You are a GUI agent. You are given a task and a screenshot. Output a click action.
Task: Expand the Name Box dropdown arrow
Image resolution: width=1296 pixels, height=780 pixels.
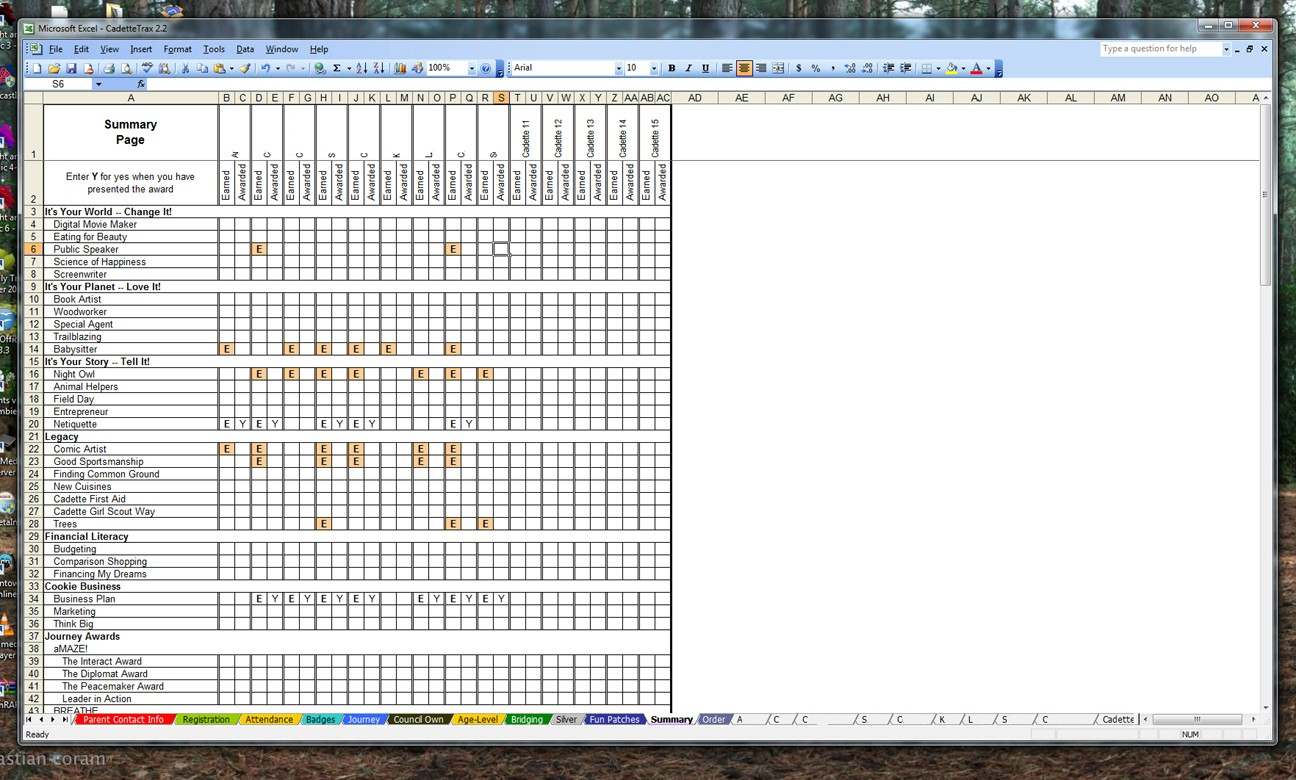tap(98, 84)
